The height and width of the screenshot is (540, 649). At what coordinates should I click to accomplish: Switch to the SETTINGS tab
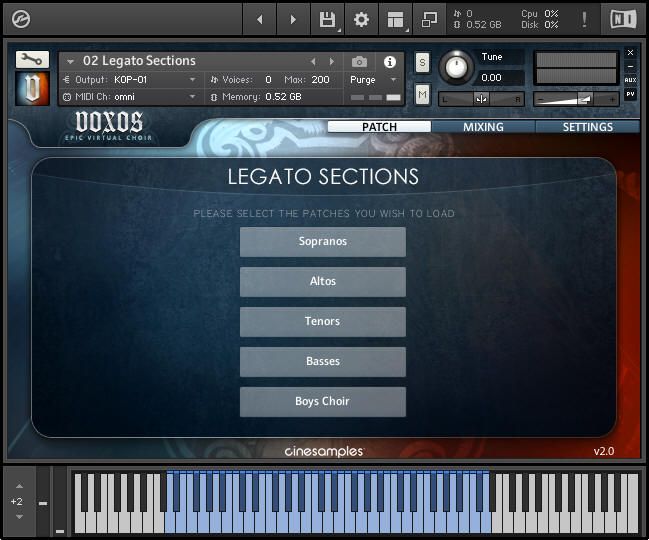(587, 127)
